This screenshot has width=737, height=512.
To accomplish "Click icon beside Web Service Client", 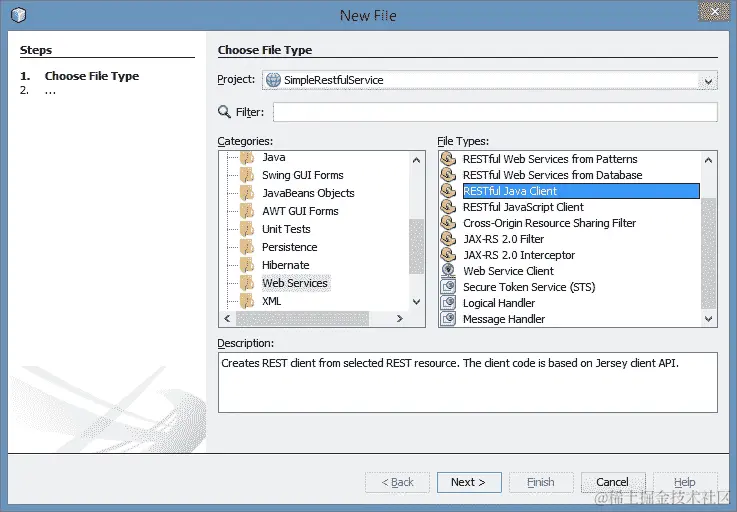I will click(448, 271).
